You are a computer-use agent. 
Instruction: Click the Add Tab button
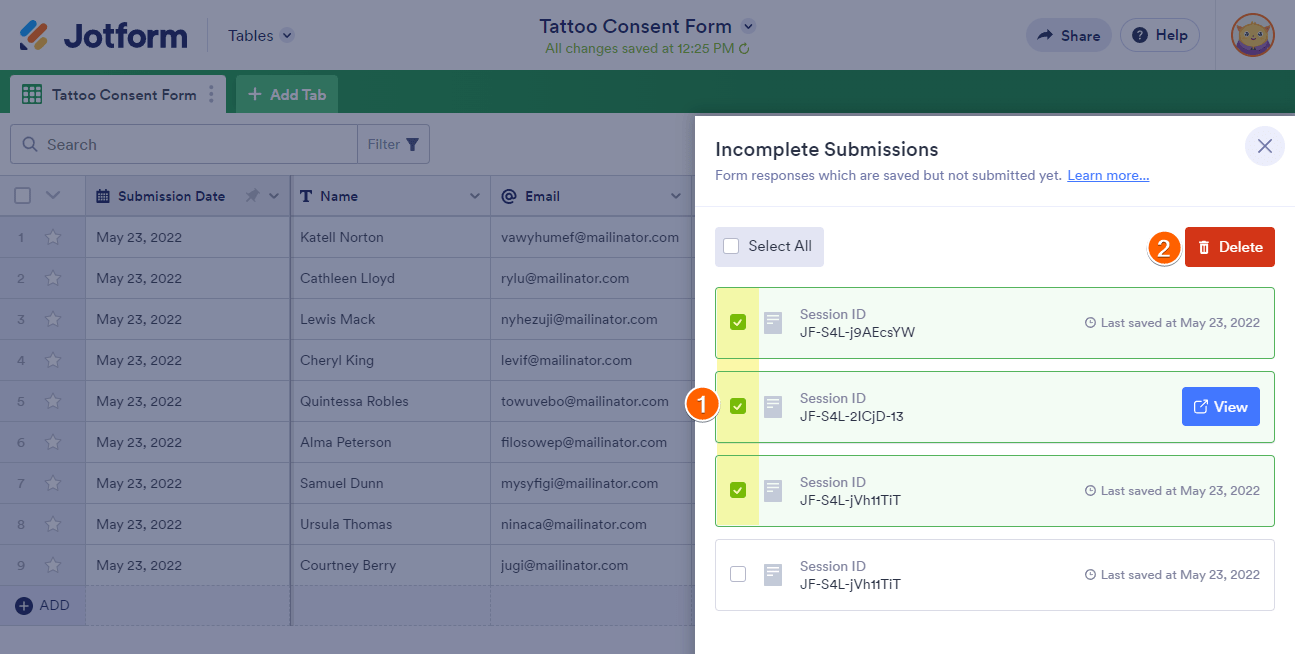point(287,95)
